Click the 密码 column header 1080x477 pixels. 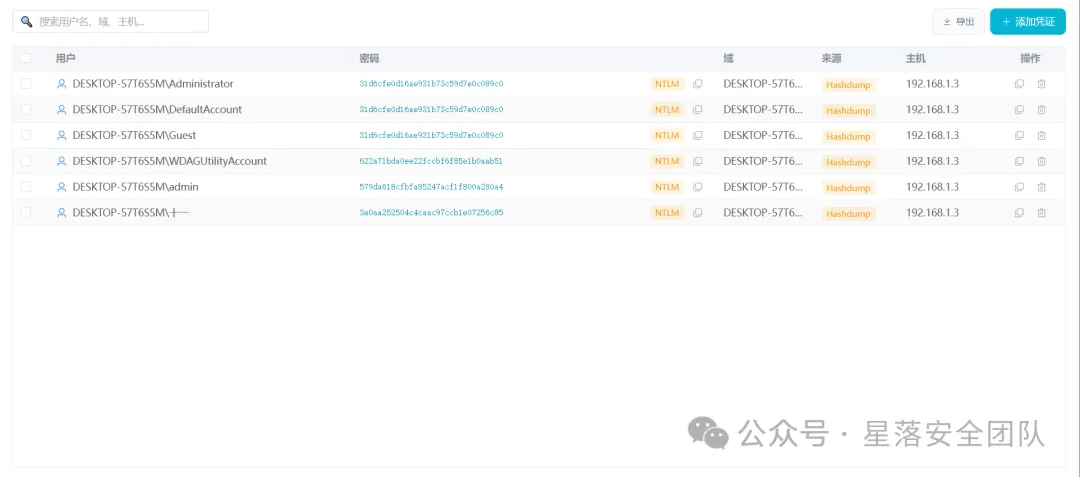pyautogui.click(x=369, y=59)
